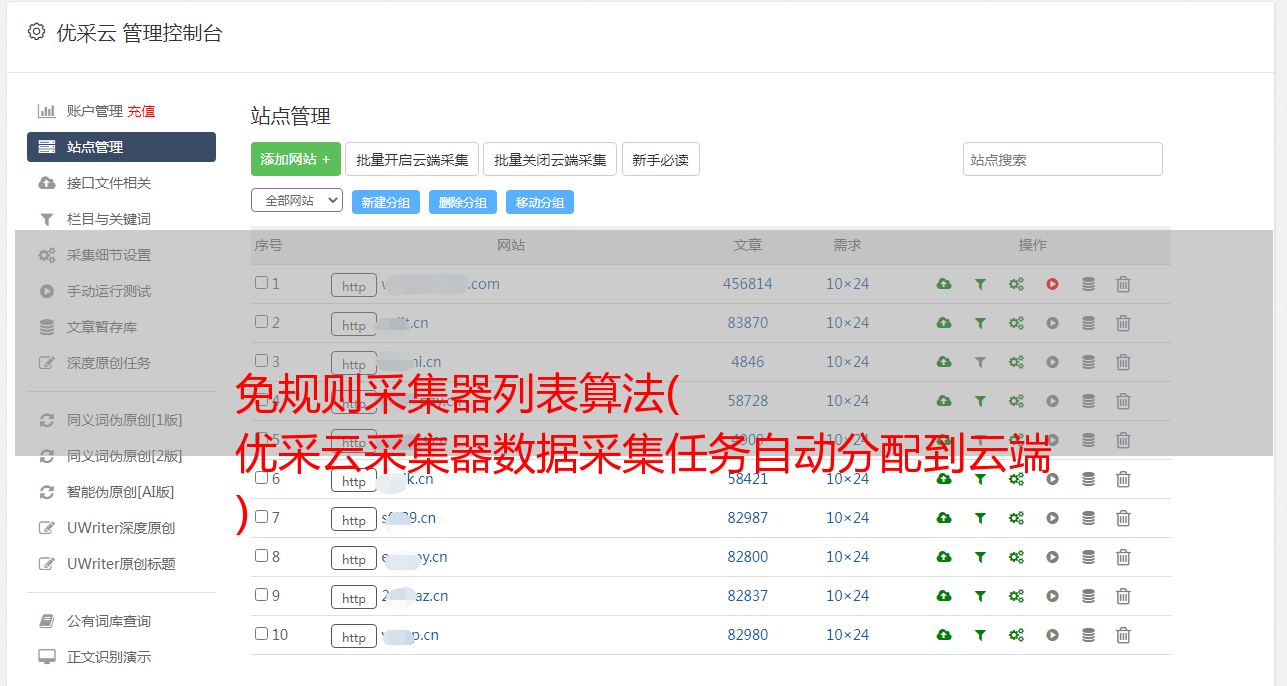The image size is (1287, 686).
Task: Click 批量关闭云端采集 button
Action: coord(550,159)
